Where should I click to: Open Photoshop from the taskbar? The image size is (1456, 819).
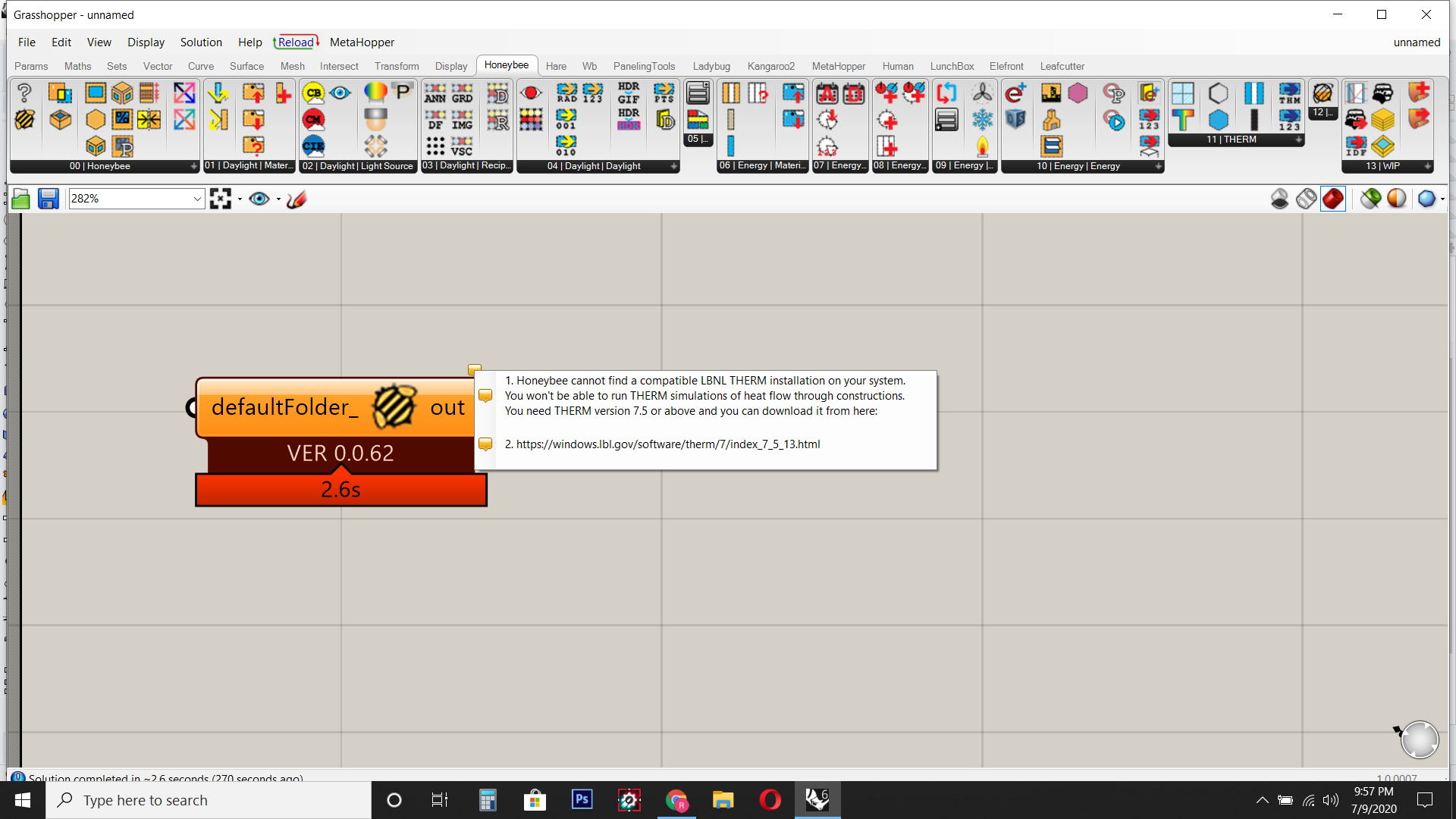(582, 800)
